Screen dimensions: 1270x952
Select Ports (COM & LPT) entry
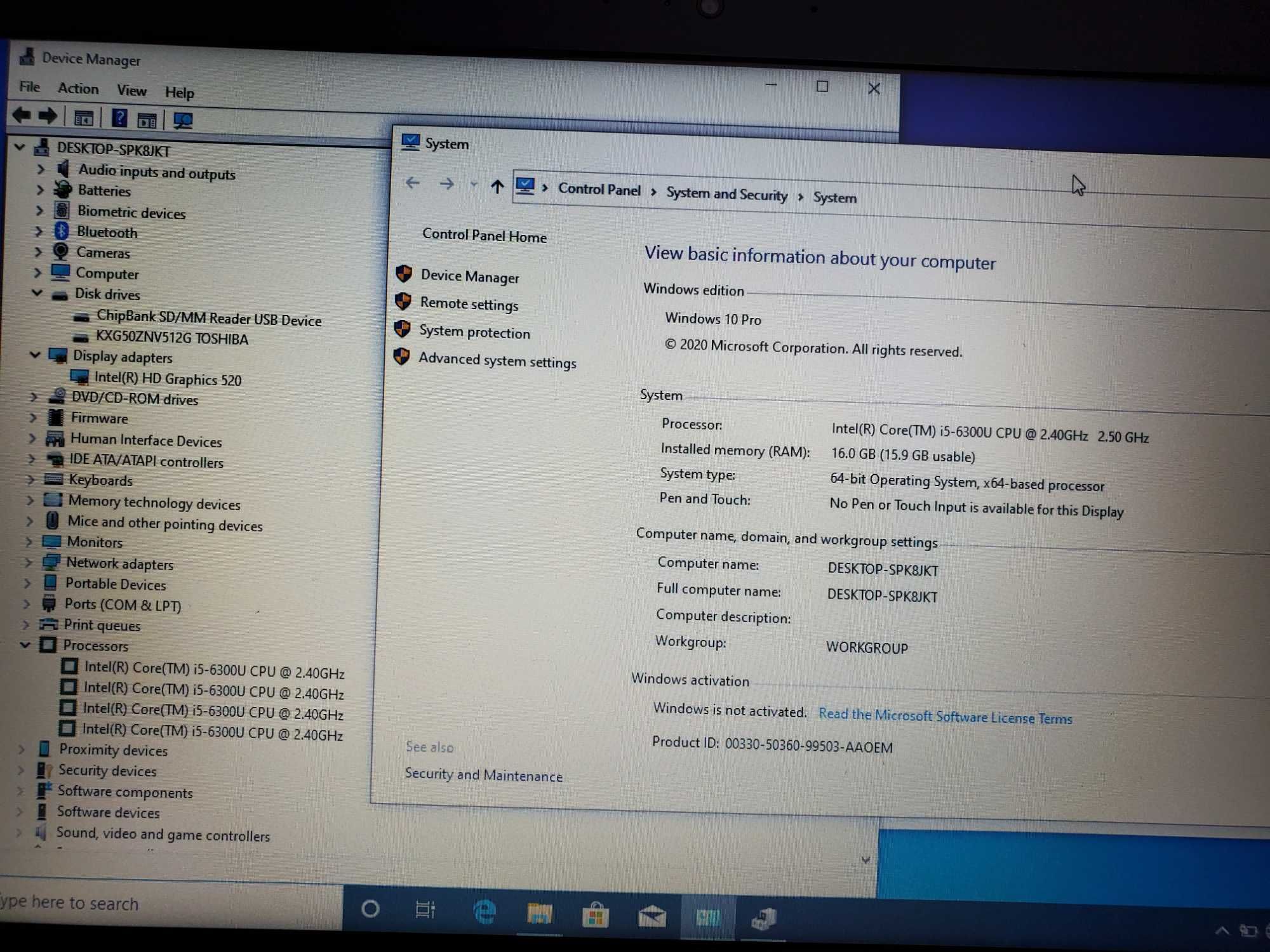pos(123,604)
